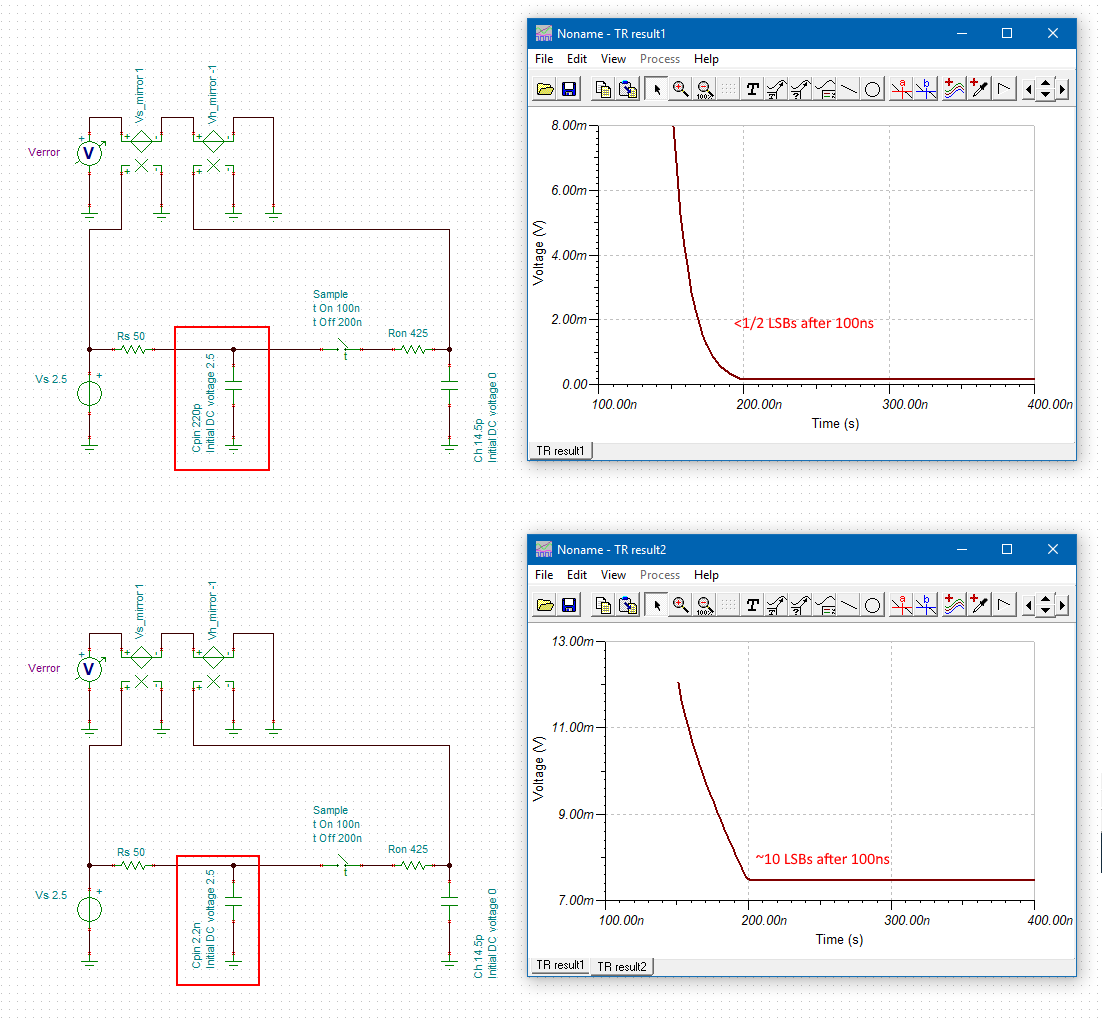1102x1025 pixels.
Task: Open a file in TR result1 window
Action: [x=545, y=89]
